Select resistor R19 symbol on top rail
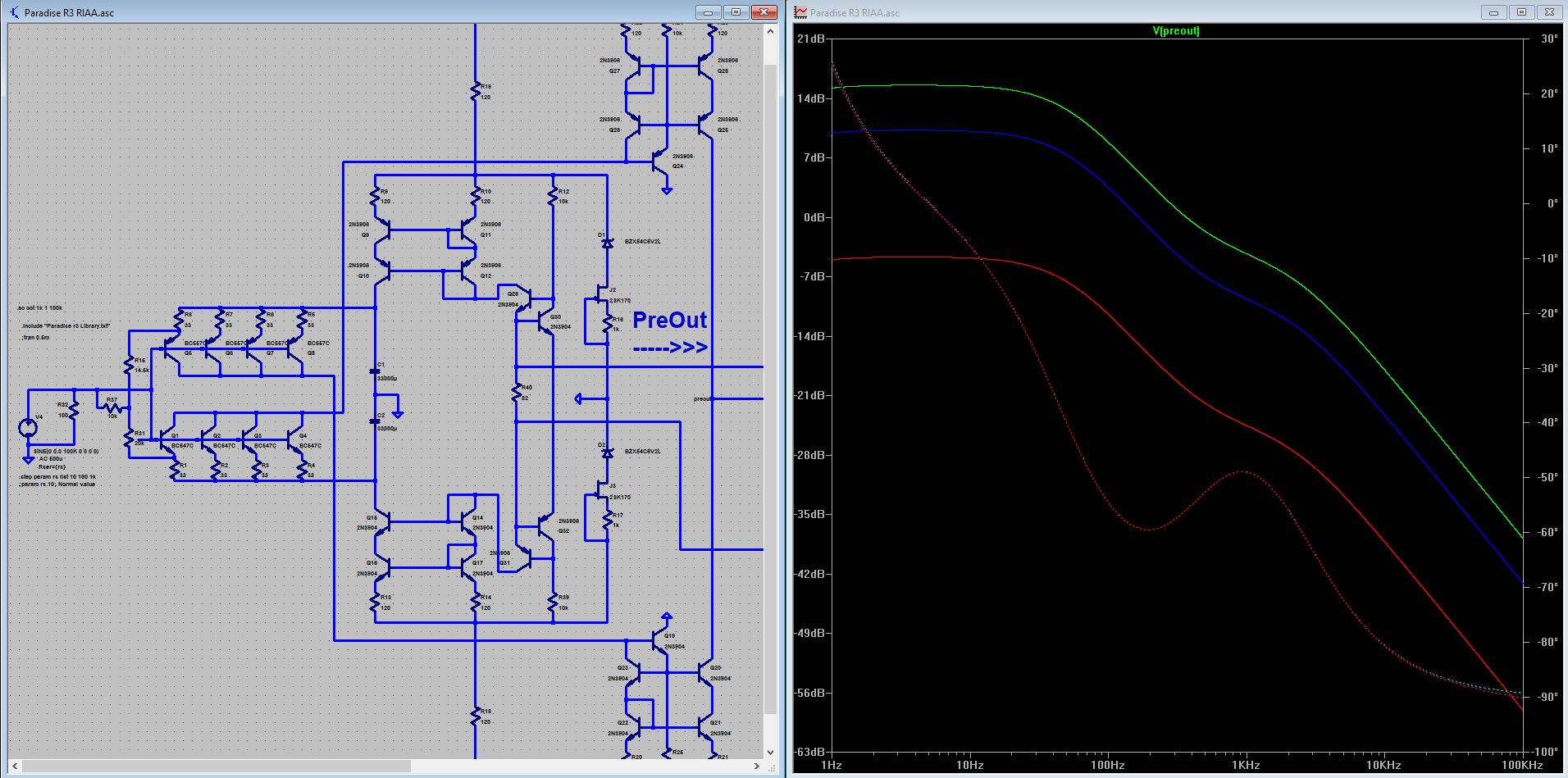Viewport: 1568px width, 778px height. point(475,91)
